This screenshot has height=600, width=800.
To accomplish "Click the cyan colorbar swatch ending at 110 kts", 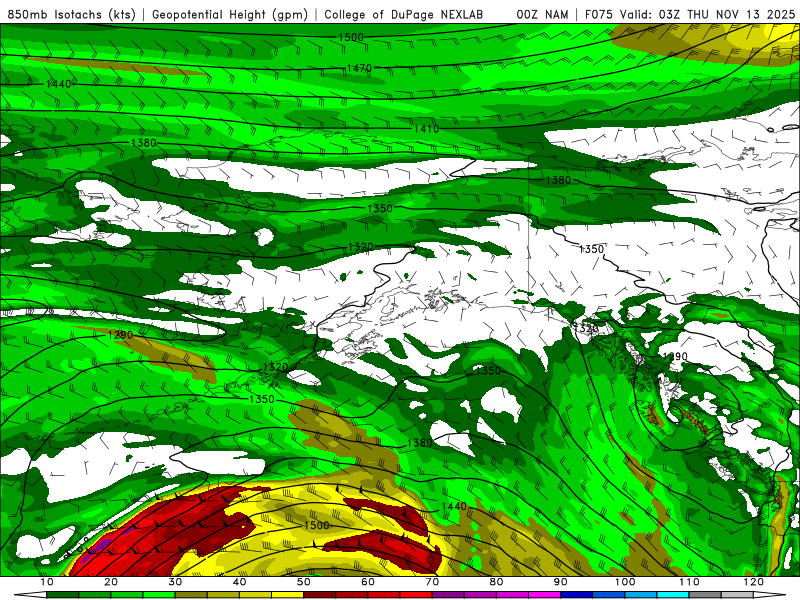I will coord(673,595).
